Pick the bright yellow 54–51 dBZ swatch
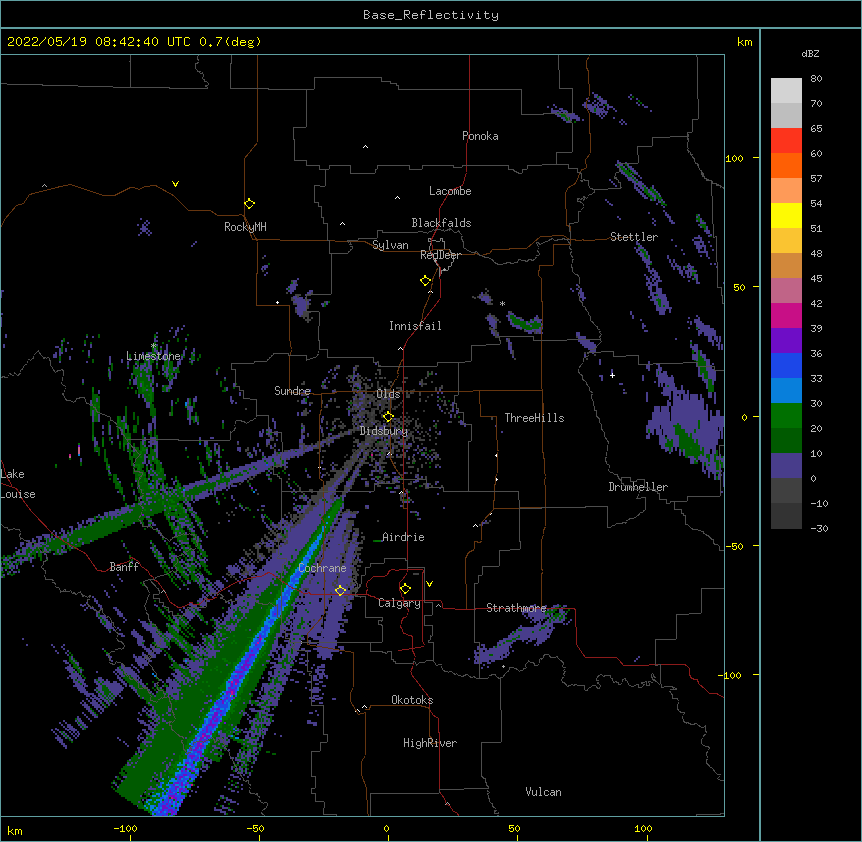 click(786, 215)
